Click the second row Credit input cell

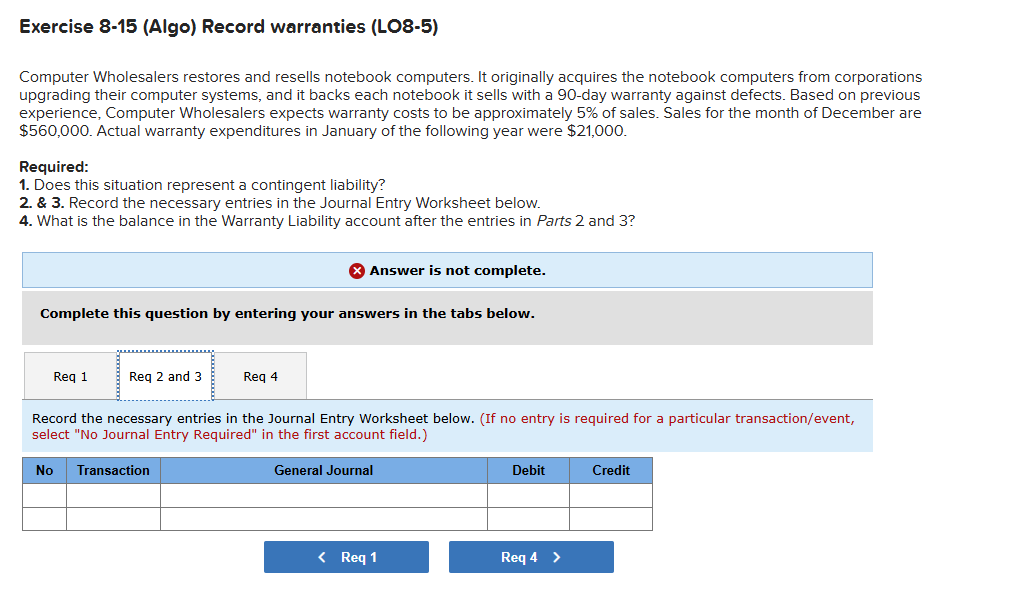click(x=610, y=518)
